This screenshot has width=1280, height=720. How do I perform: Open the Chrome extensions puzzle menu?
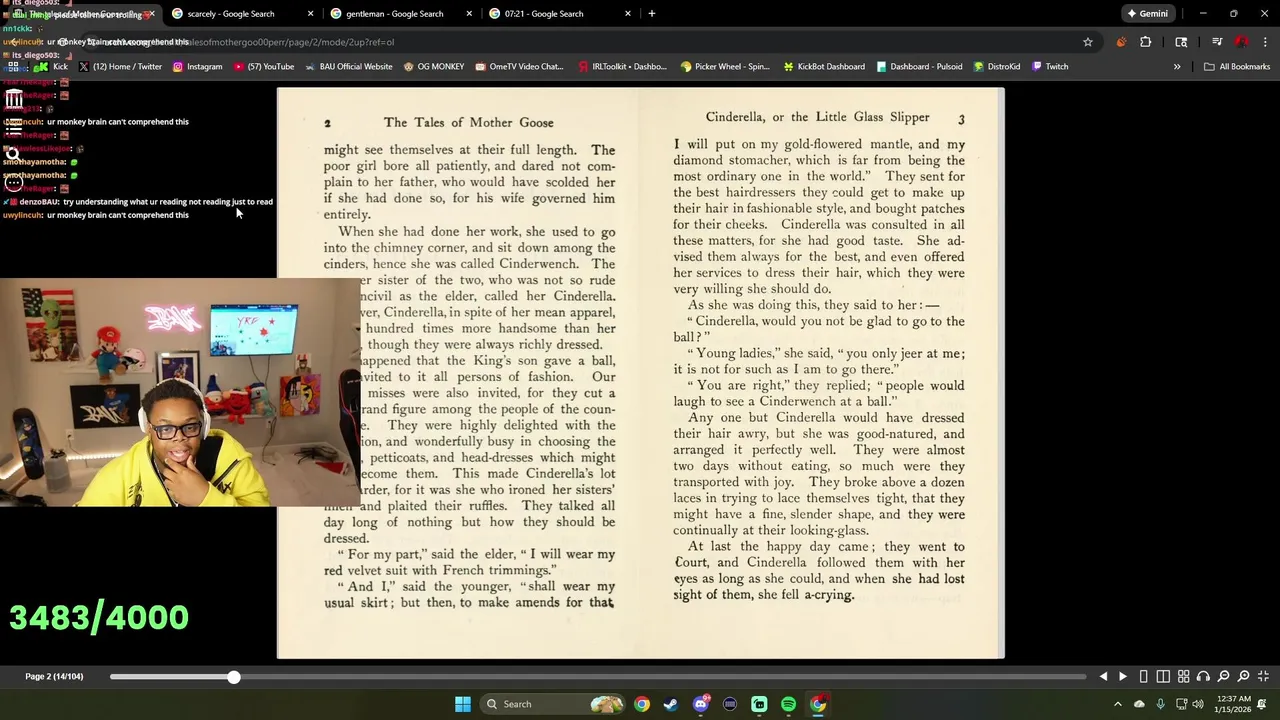[x=1146, y=42]
